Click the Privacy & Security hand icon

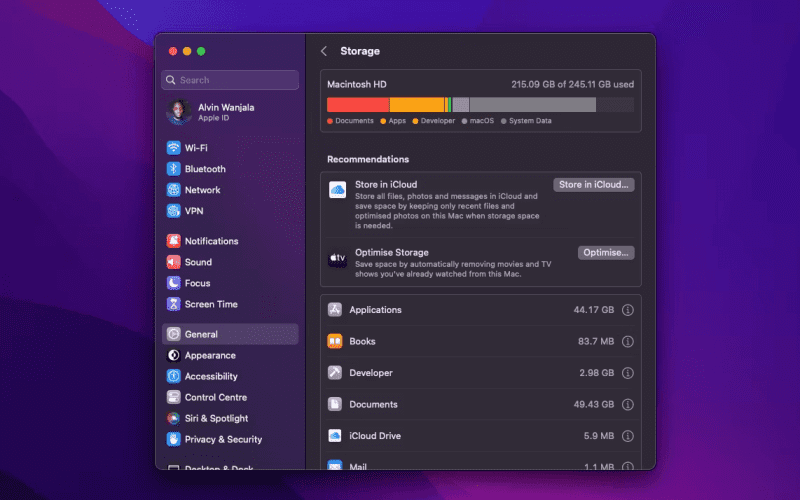pyautogui.click(x=173, y=439)
